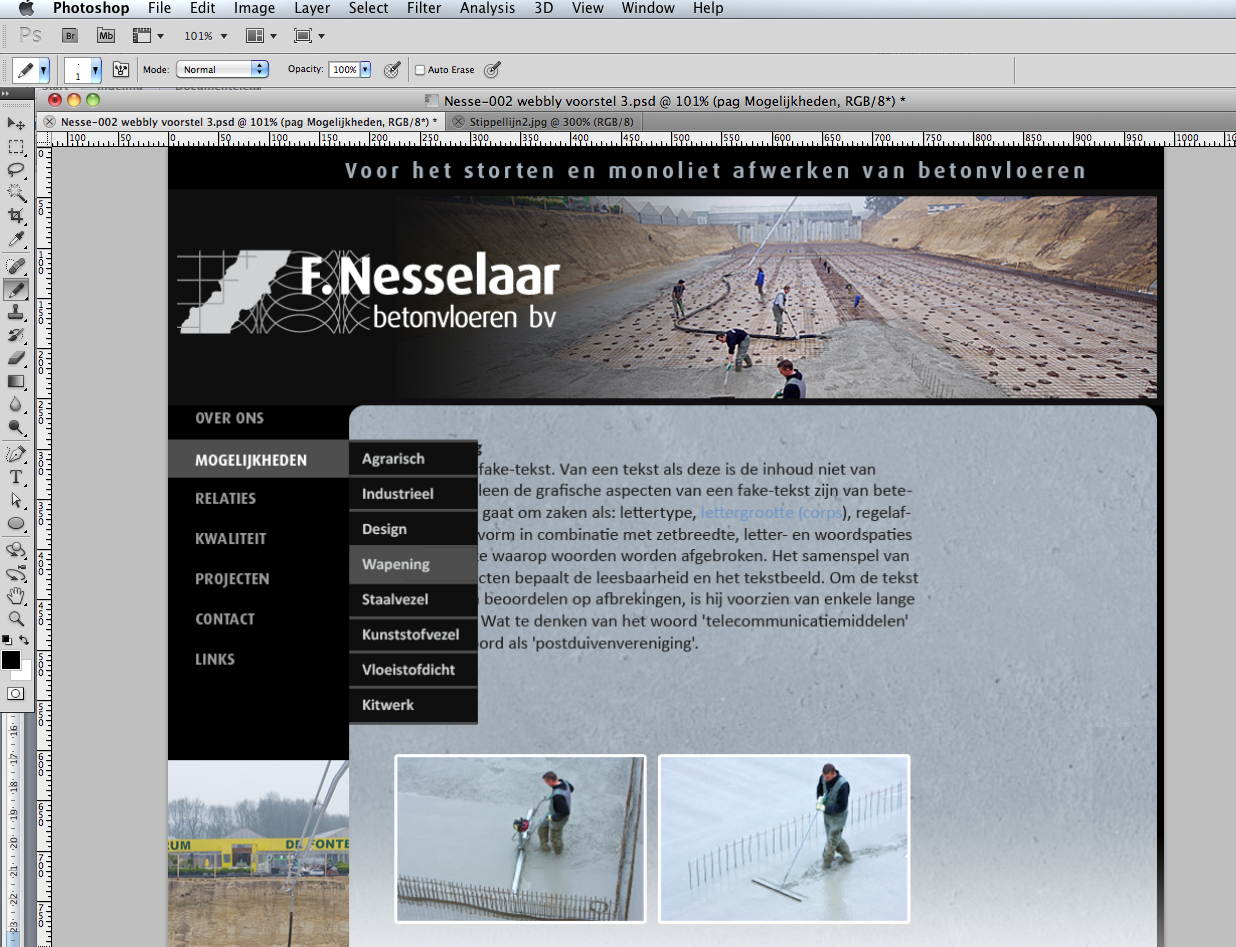This screenshot has width=1236, height=947.
Task: Click CONTACT in the mockup menu
Action: pyautogui.click(x=225, y=619)
